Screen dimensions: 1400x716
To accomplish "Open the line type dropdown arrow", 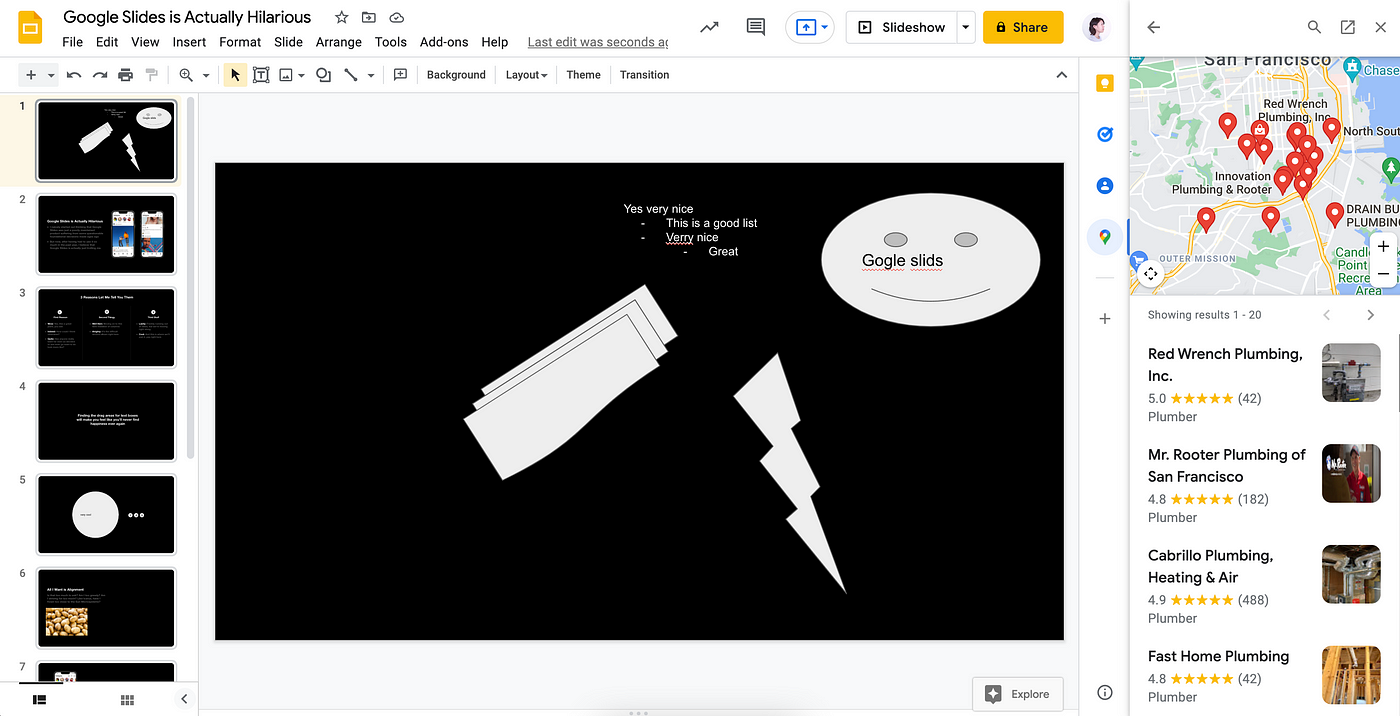I will [x=370, y=75].
